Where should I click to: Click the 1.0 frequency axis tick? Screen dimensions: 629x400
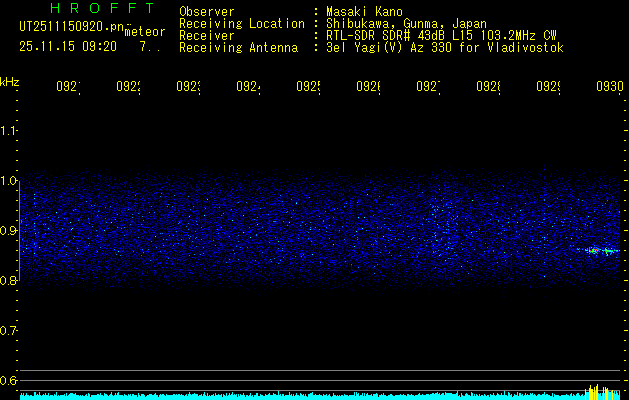click(x=10, y=181)
